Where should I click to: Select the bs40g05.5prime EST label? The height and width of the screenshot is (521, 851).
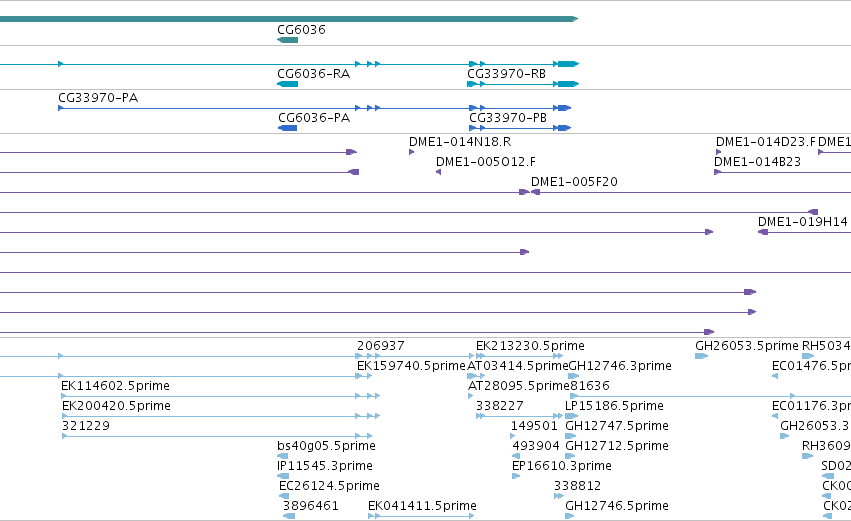click(326, 447)
